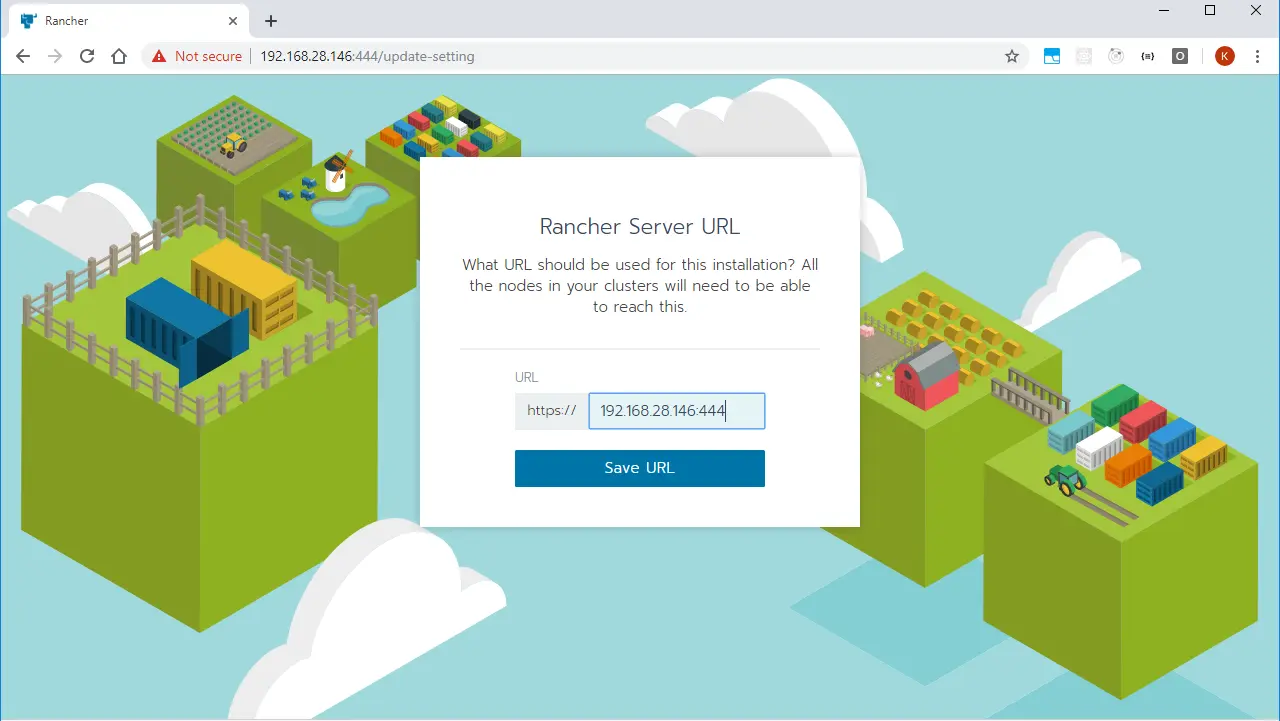Click the greyed-out square extension icon

click(1084, 57)
